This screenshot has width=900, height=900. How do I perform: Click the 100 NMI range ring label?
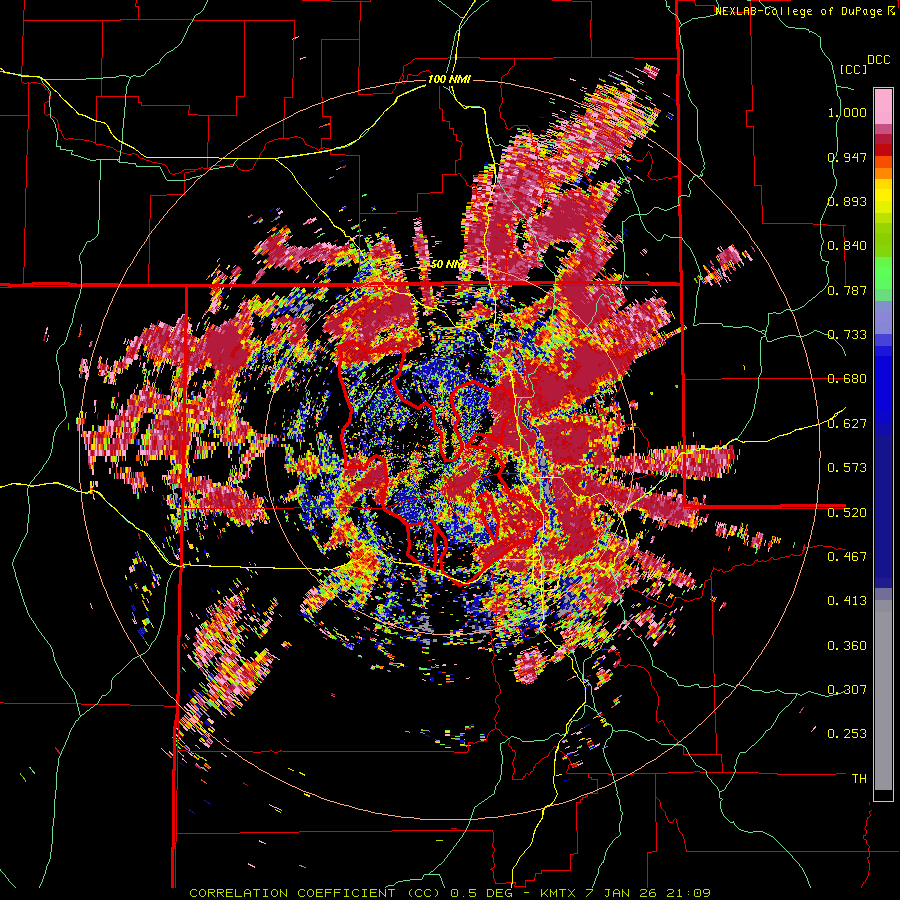(449, 79)
